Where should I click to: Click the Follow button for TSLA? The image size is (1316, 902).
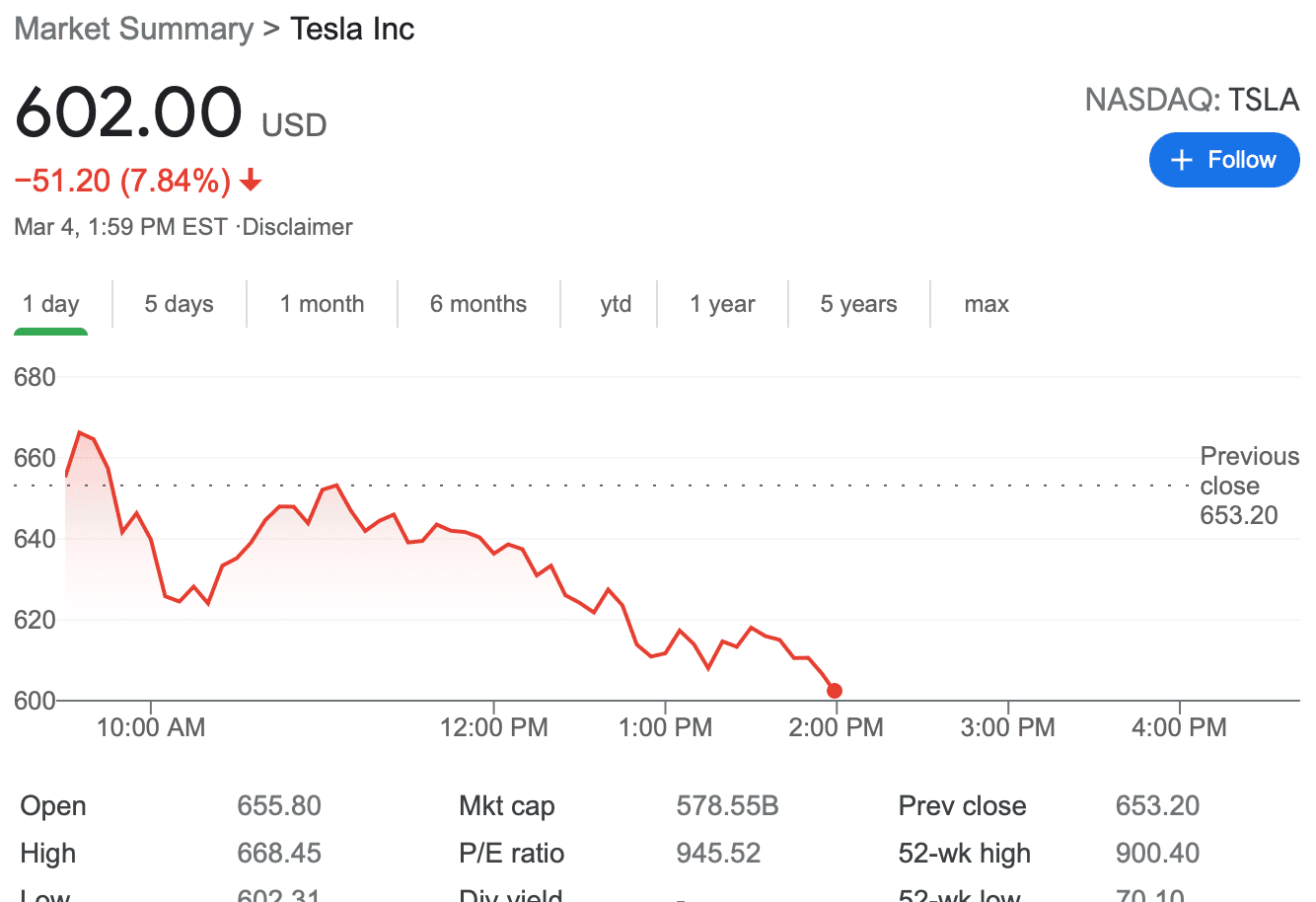[1224, 160]
